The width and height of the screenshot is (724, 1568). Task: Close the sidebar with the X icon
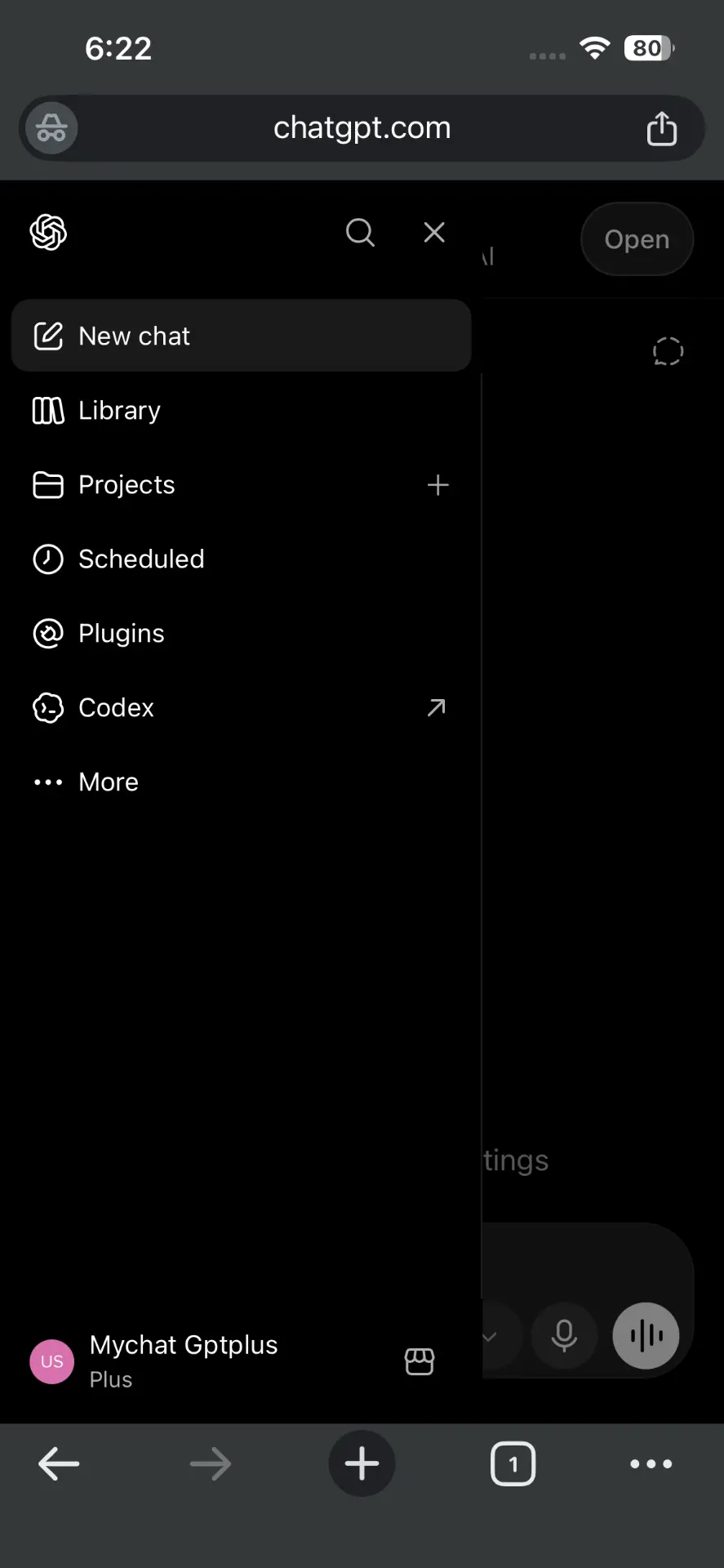click(434, 233)
